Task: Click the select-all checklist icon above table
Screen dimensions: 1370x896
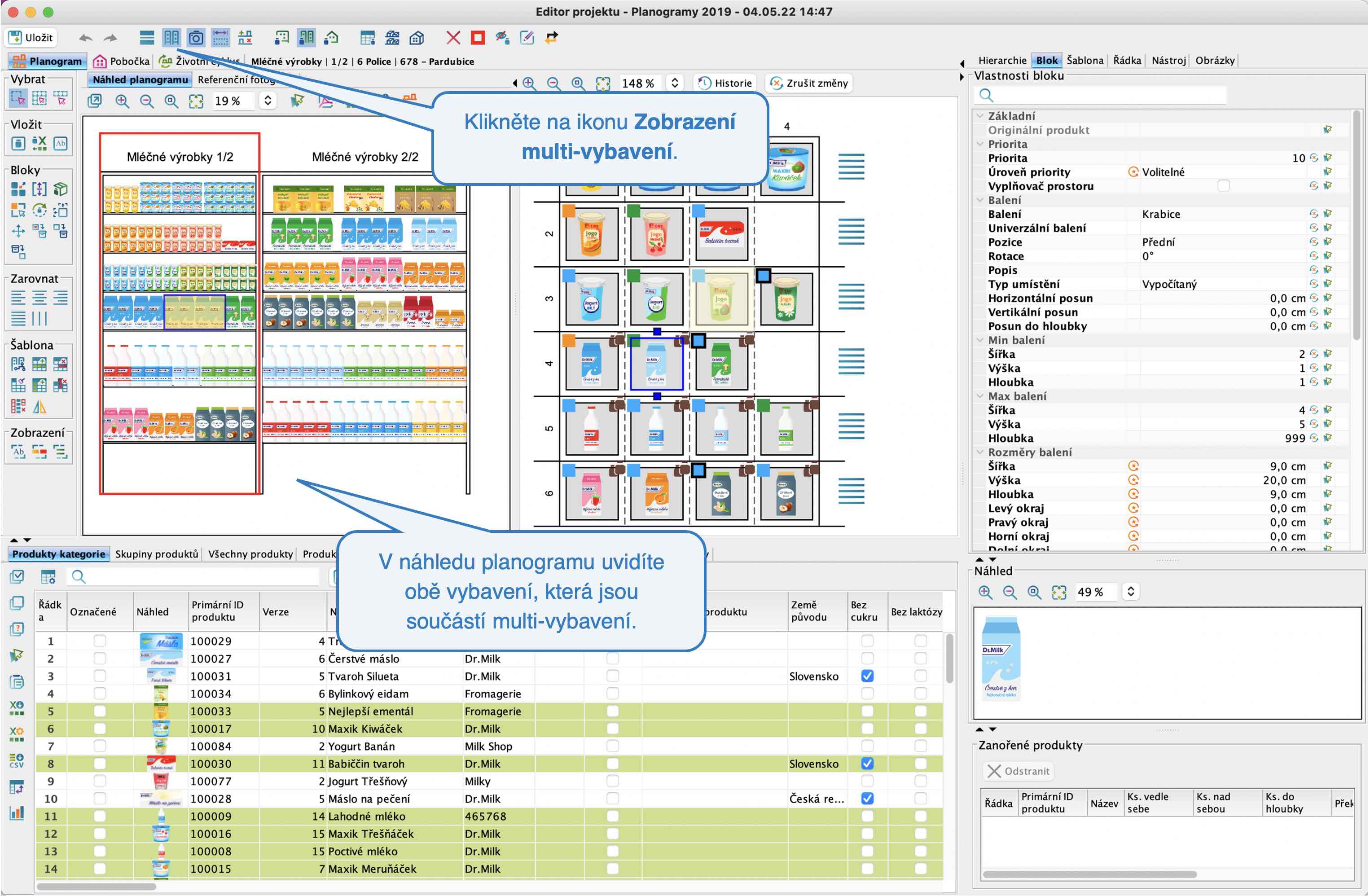Action: click(x=17, y=577)
